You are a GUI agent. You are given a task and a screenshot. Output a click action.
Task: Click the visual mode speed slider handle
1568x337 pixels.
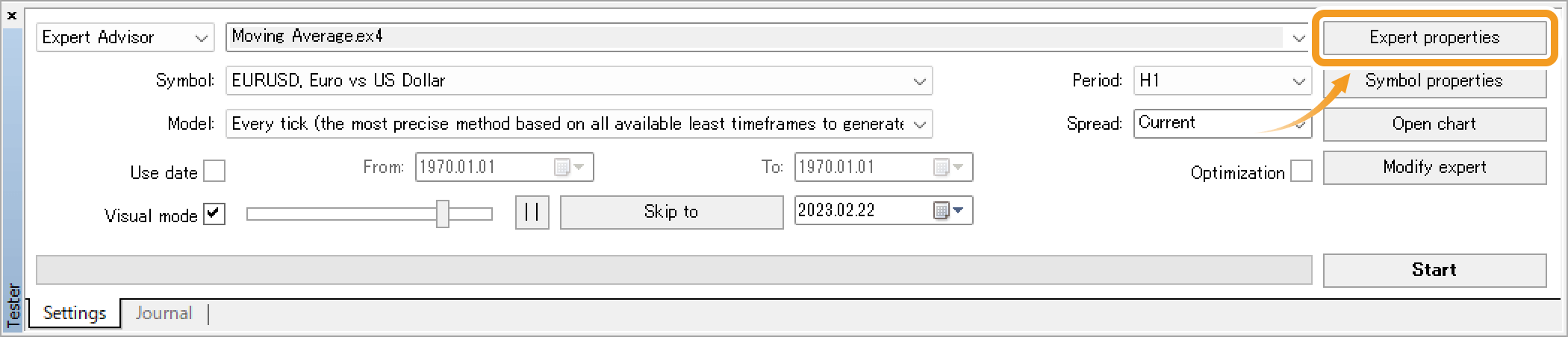443,214
